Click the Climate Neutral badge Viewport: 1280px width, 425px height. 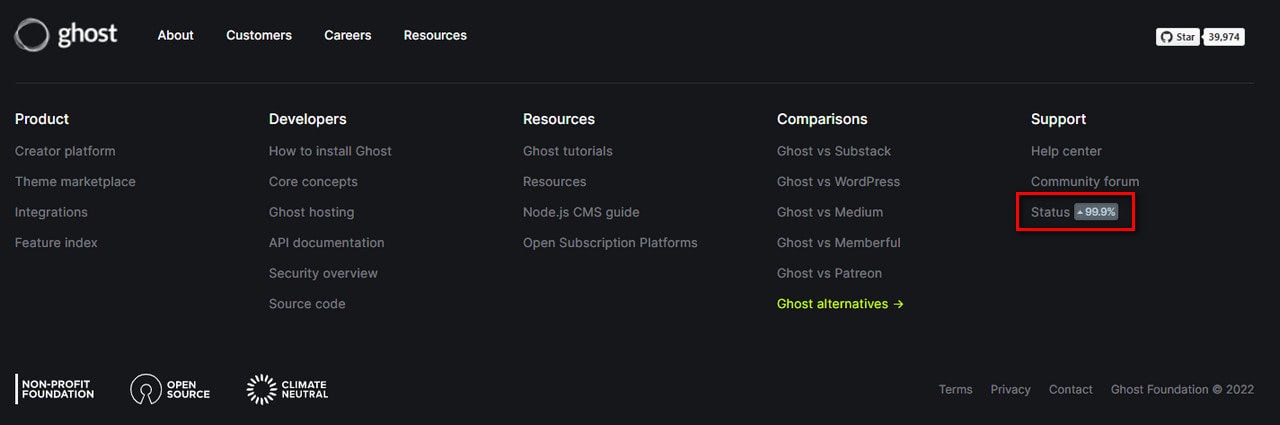click(288, 389)
